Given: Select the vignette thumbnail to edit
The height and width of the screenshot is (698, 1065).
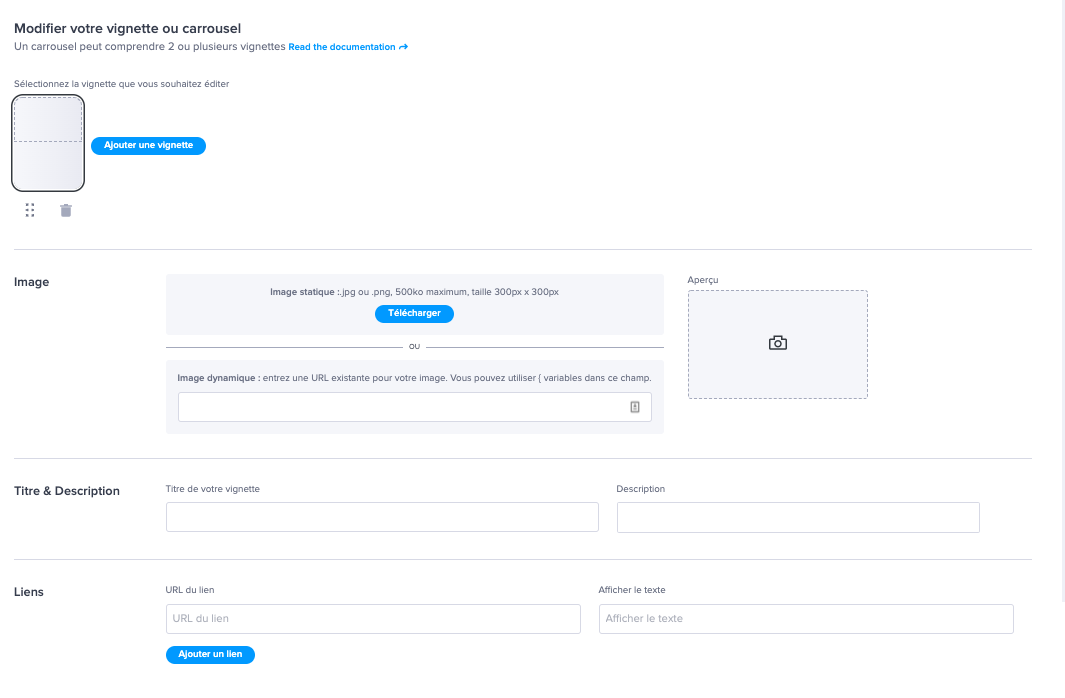Looking at the screenshot, I should 48,143.
